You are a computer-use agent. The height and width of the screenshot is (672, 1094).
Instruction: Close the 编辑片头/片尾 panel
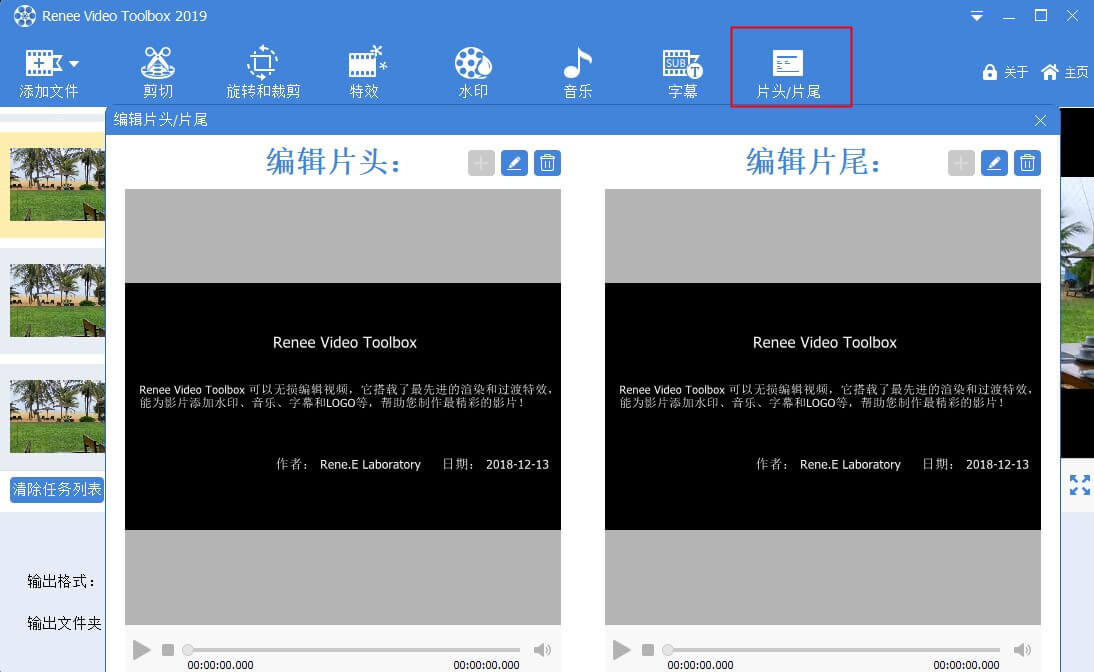click(x=1040, y=121)
